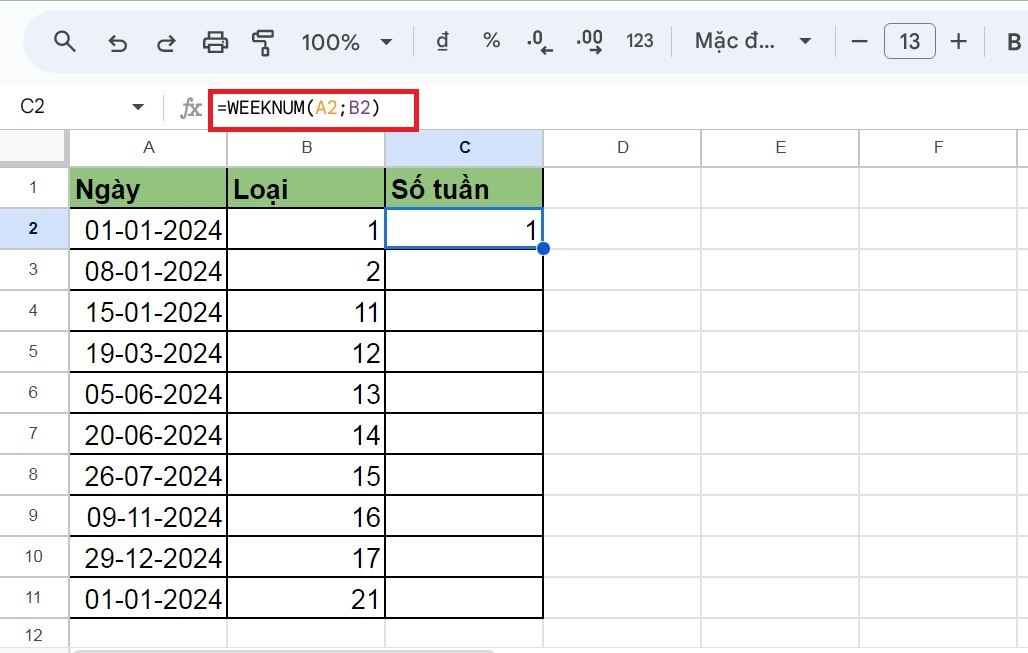Click the Số tuần header cell
Image resolution: width=1028 pixels, height=653 pixels.
[464, 188]
